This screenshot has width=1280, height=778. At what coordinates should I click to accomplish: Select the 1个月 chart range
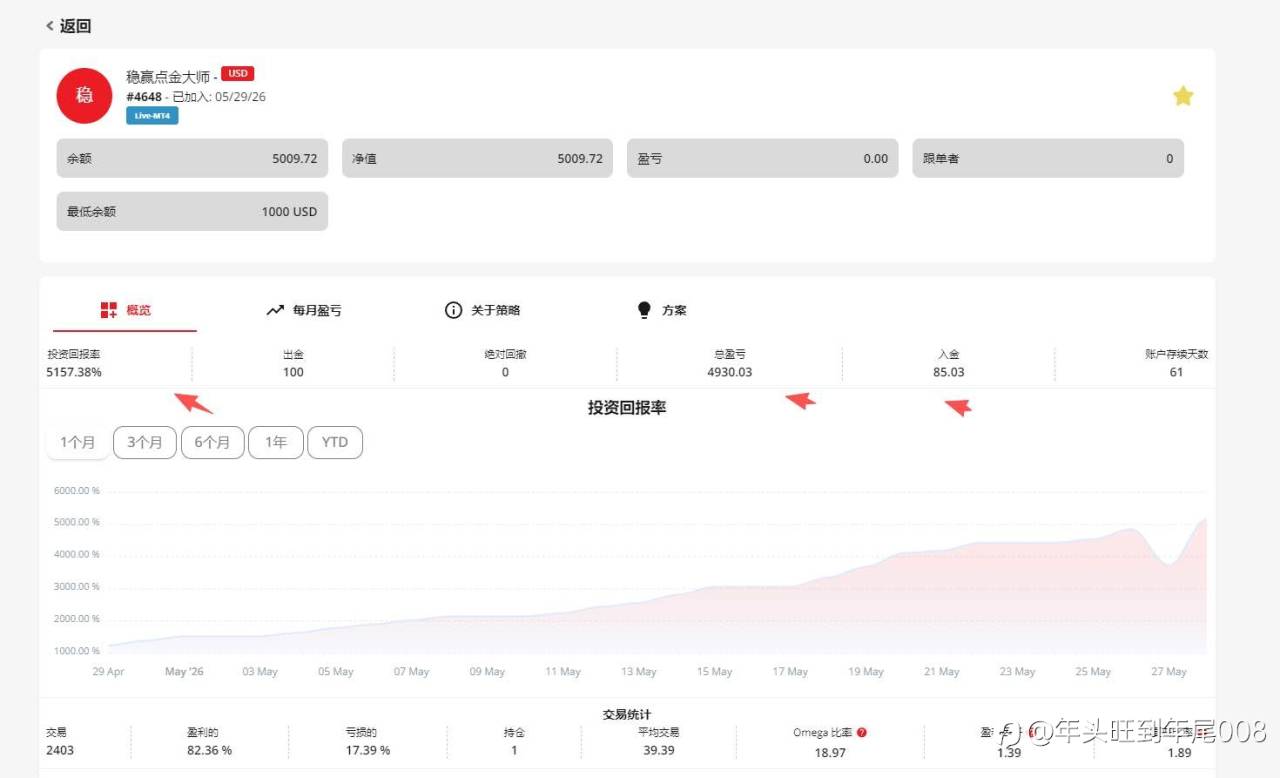[78, 442]
